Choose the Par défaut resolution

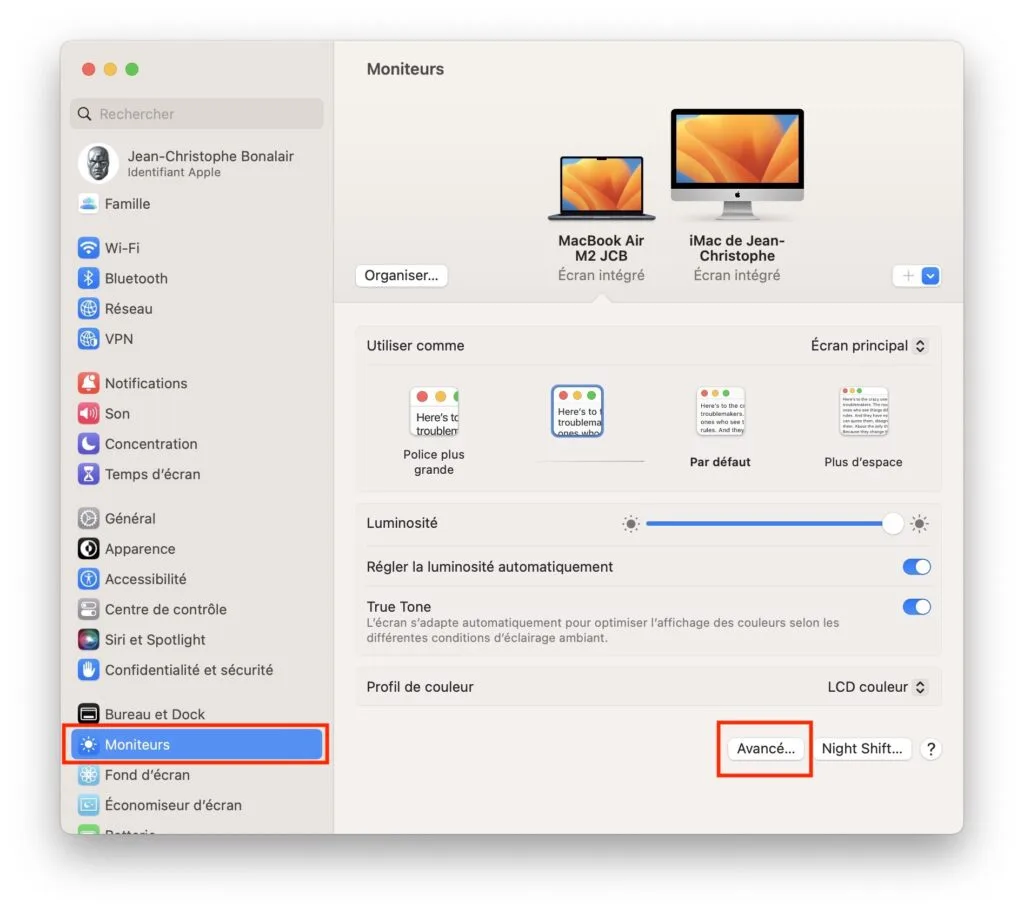[720, 428]
